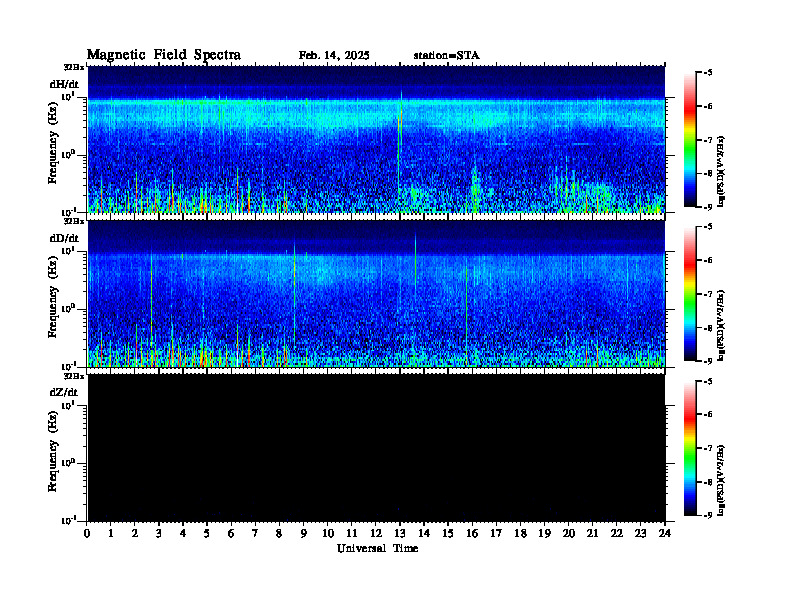
Task: Click the PSD units label beside the dZ/dt color bar
Action: [x=721, y=480]
